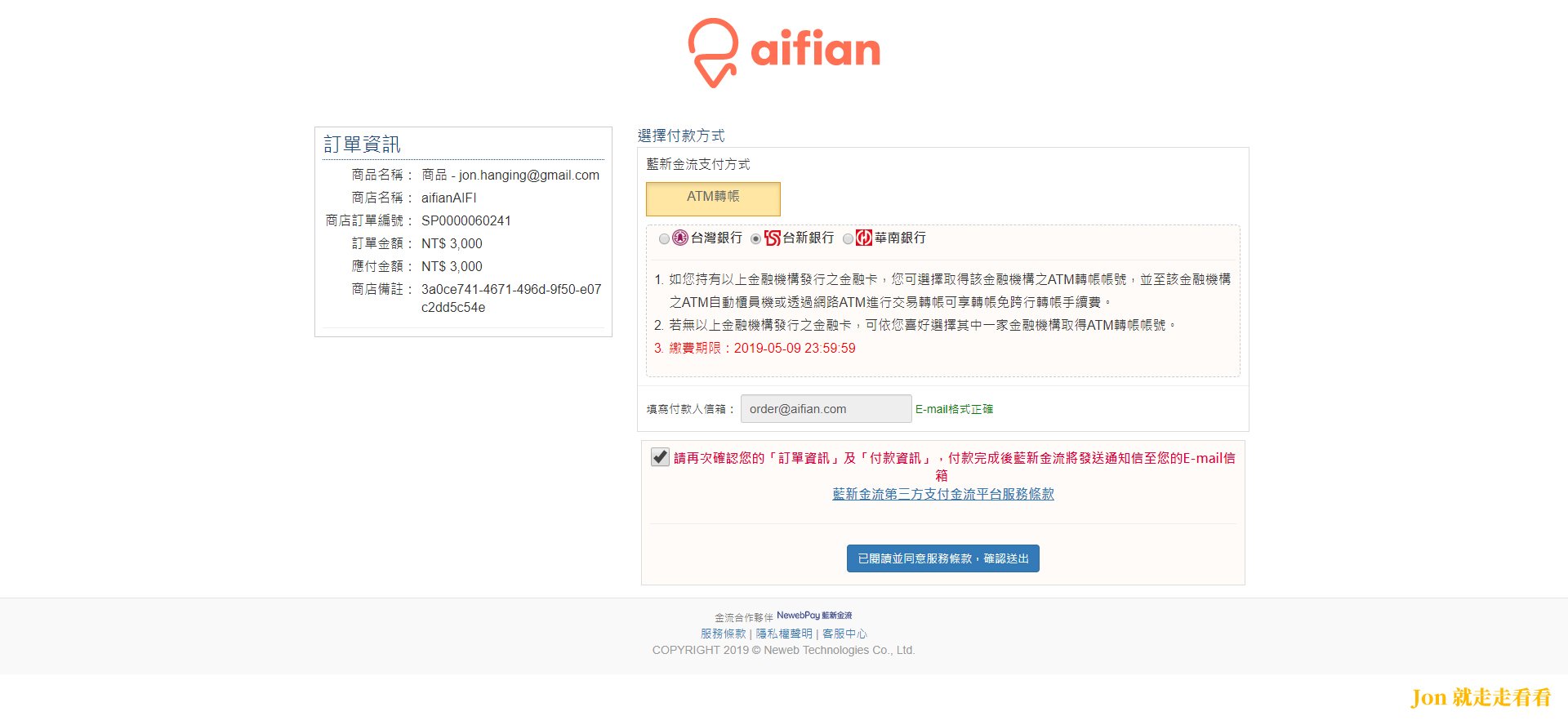Open 藍新金流第三方支付金流平台服務條款 link

coord(943,494)
